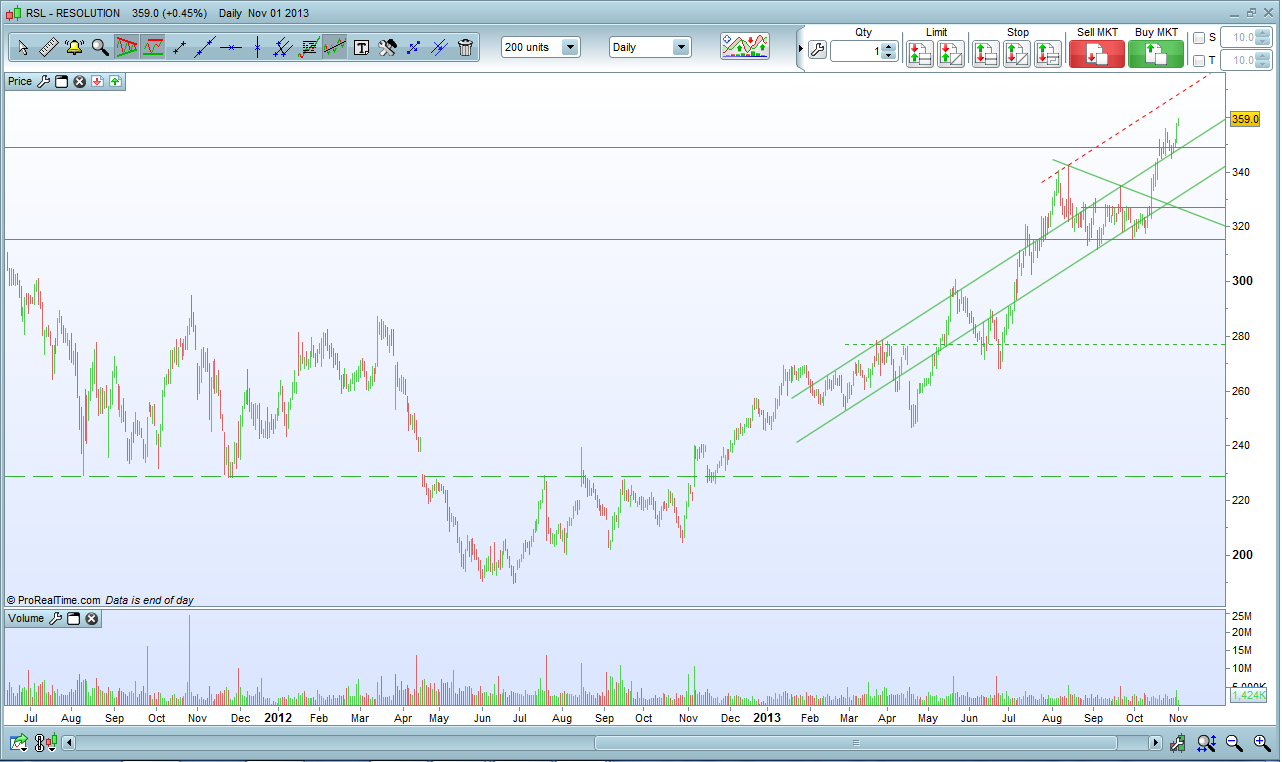1282x762 pixels.
Task: Click the Sell MKT button
Action: 1096,54
